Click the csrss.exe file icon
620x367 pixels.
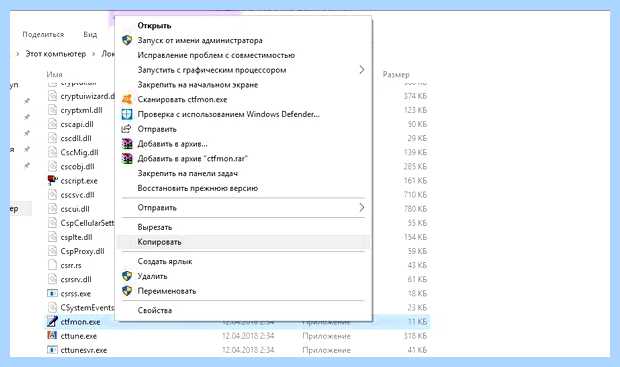coord(52,293)
